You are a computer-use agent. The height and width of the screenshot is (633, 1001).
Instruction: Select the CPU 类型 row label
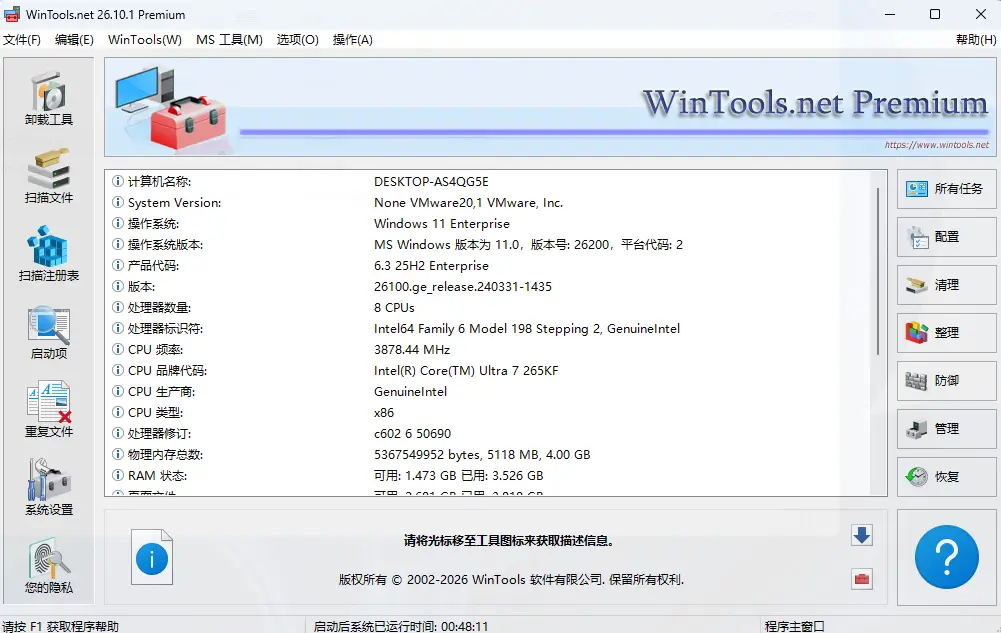(155, 412)
